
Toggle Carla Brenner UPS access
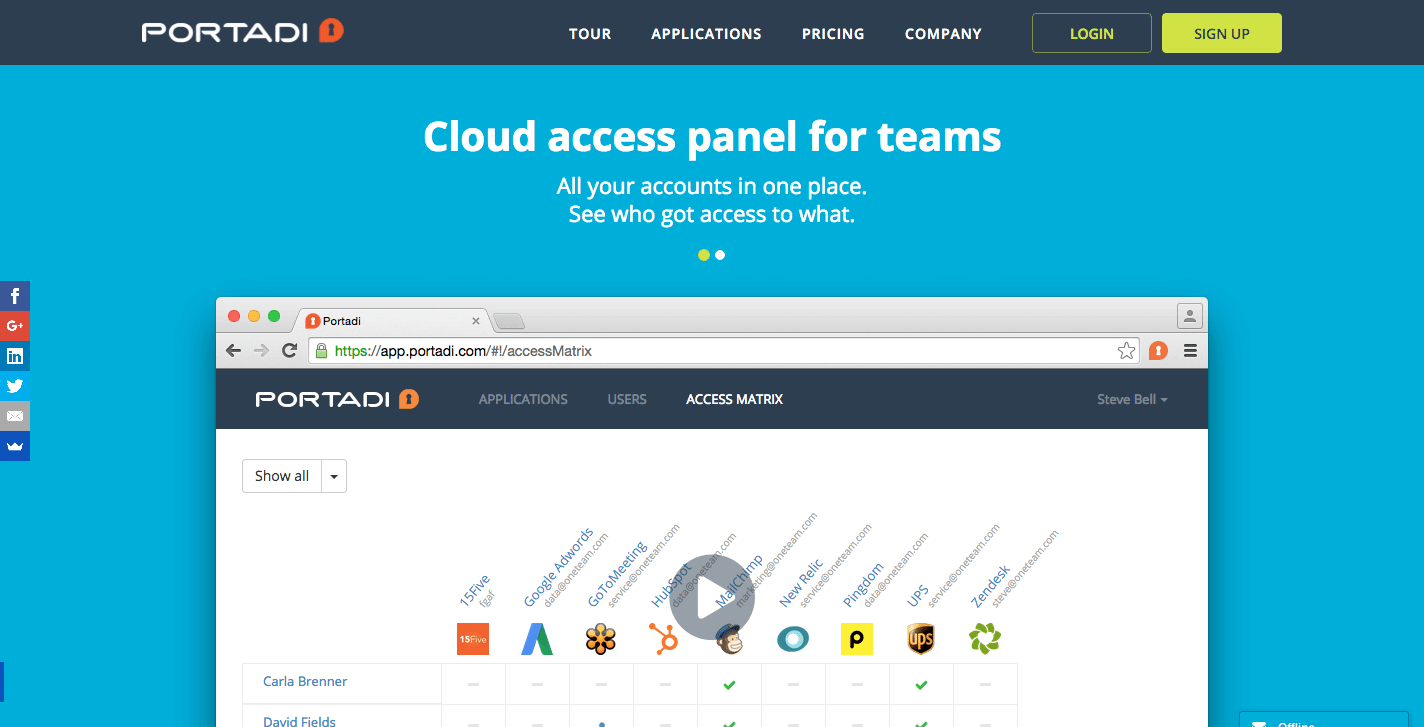coord(921,684)
